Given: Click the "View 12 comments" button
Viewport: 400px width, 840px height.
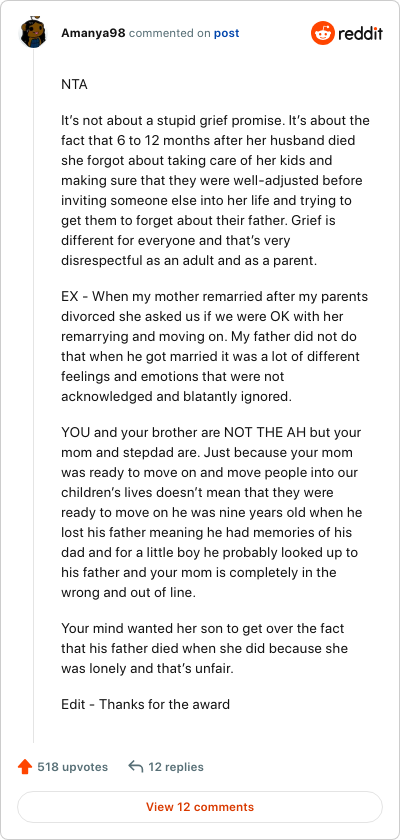Looking at the screenshot, I should 200,807.
